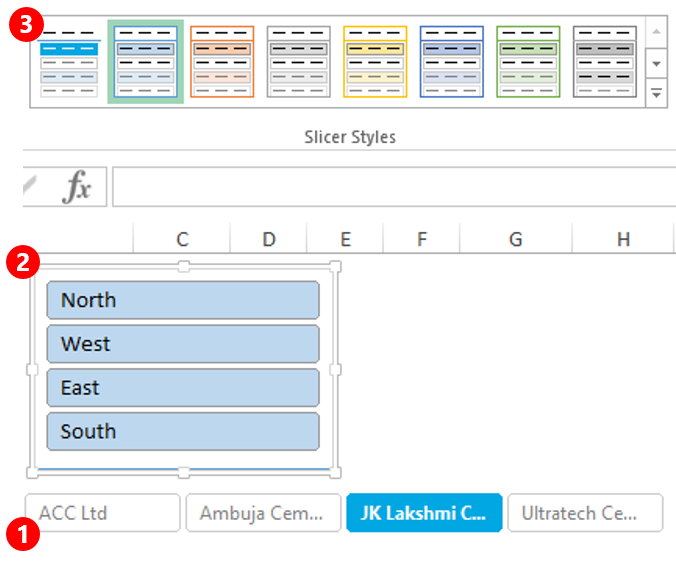Image resolution: width=676 pixels, height=564 pixels.
Task: Open the Insert Function fx button
Action: click(x=77, y=187)
